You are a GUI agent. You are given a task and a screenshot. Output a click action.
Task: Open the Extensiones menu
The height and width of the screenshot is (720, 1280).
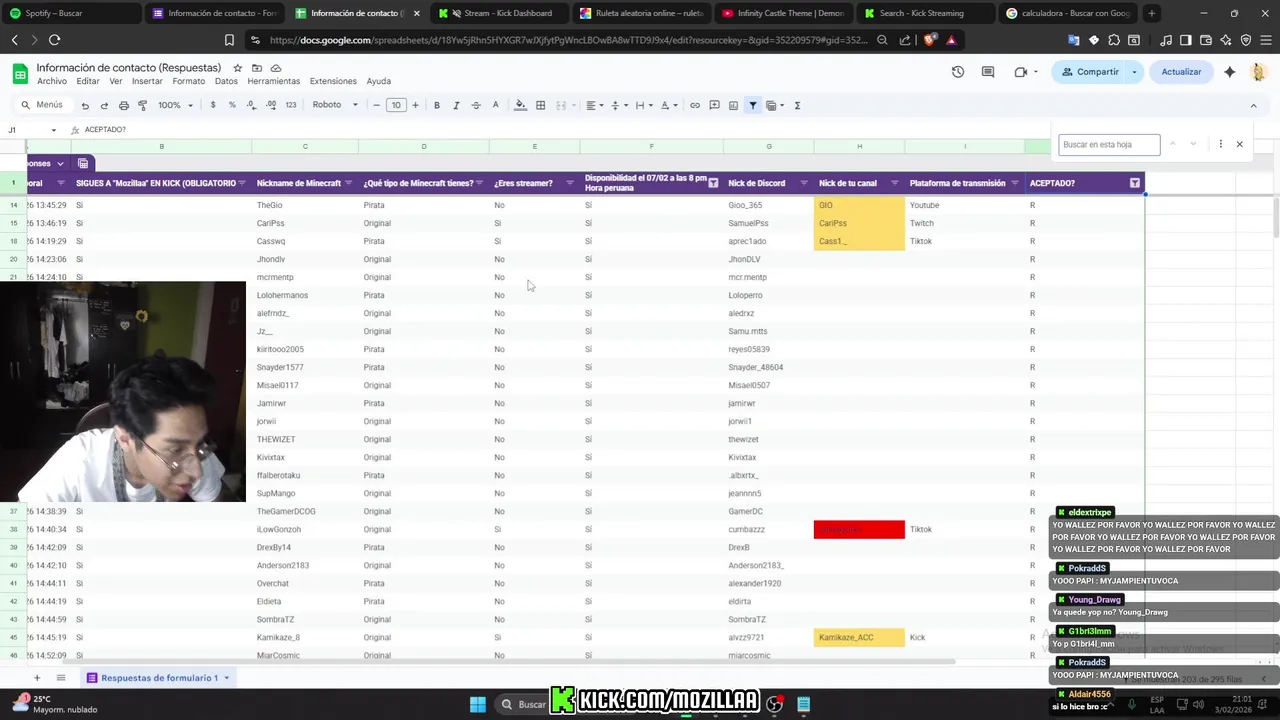pyautogui.click(x=333, y=81)
